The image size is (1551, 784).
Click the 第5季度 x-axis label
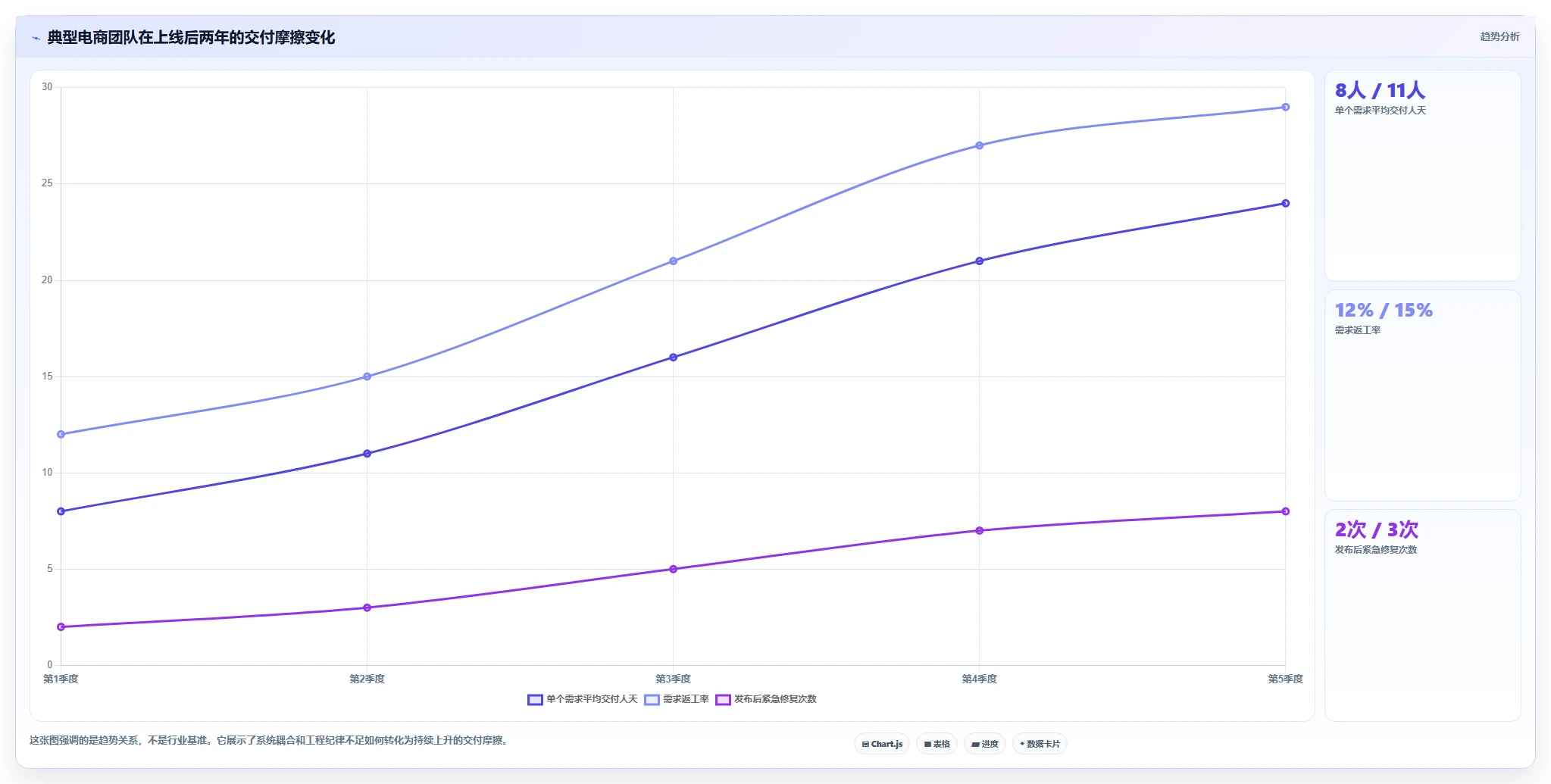1285,679
